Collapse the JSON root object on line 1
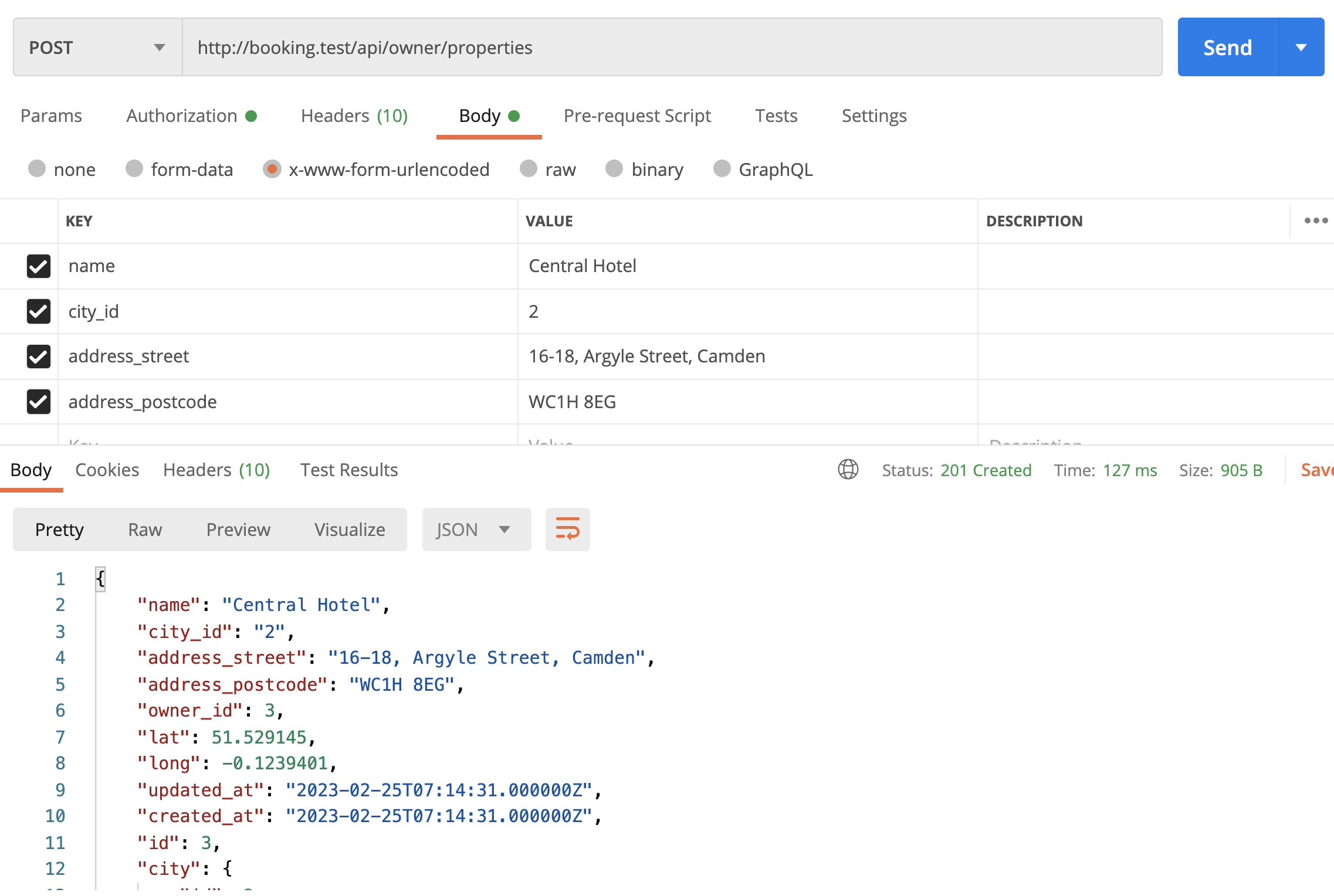The width and height of the screenshot is (1334, 896). [100, 579]
